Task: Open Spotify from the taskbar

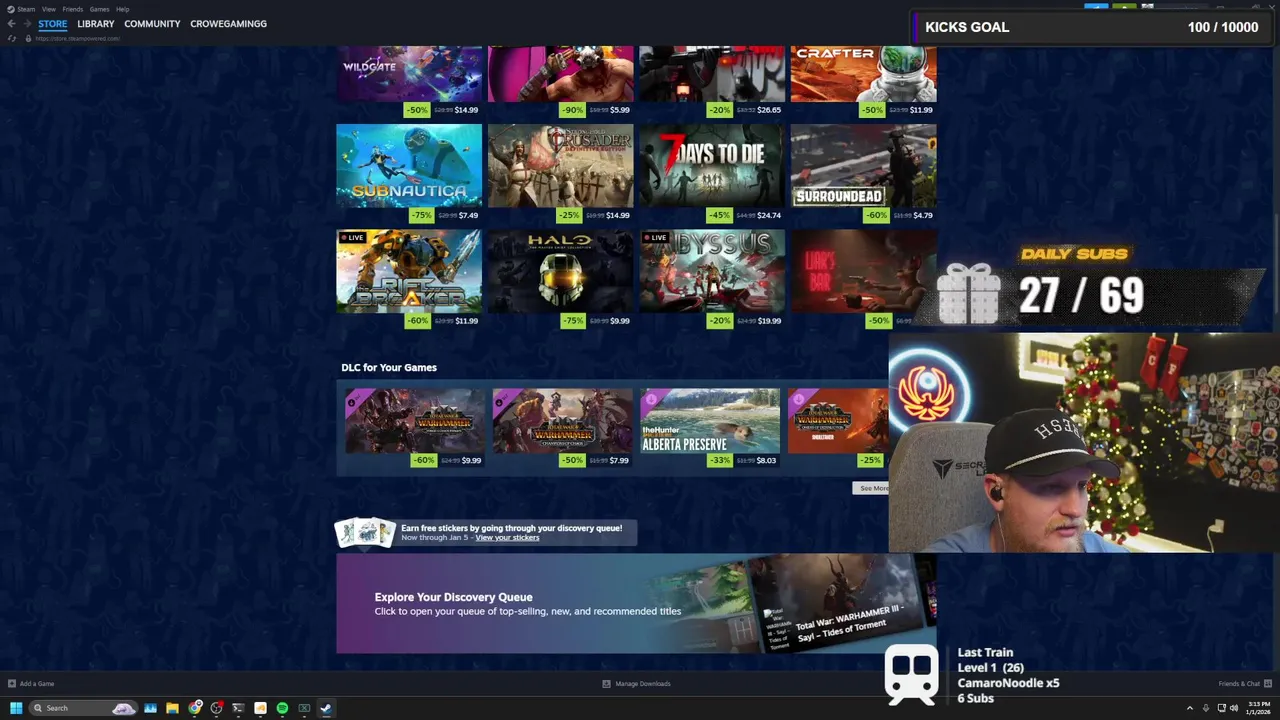Action: [282, 708]
